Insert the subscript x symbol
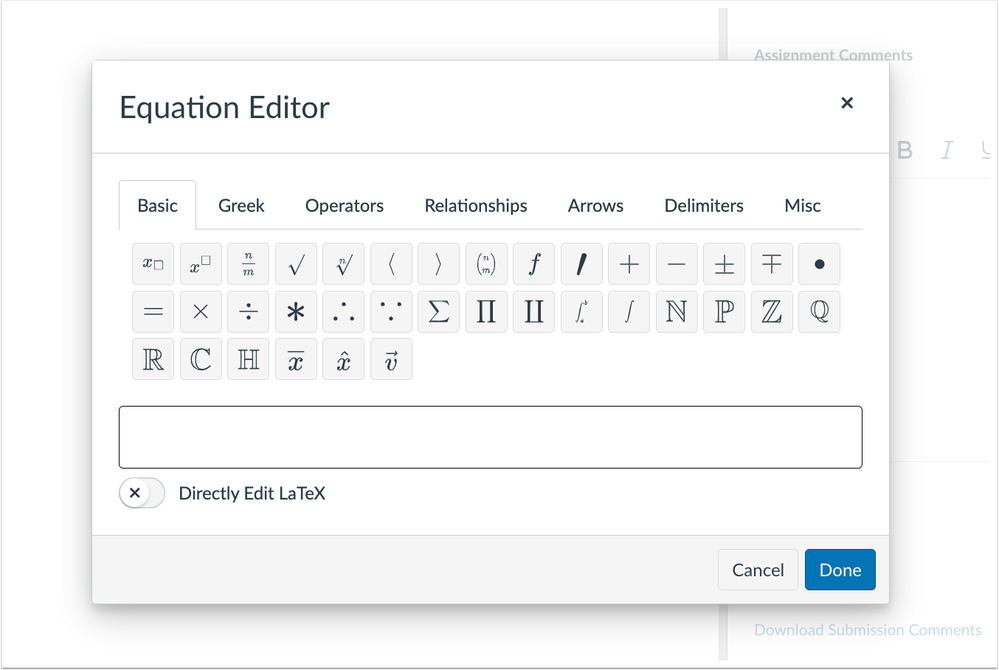 tap(153, 264)
